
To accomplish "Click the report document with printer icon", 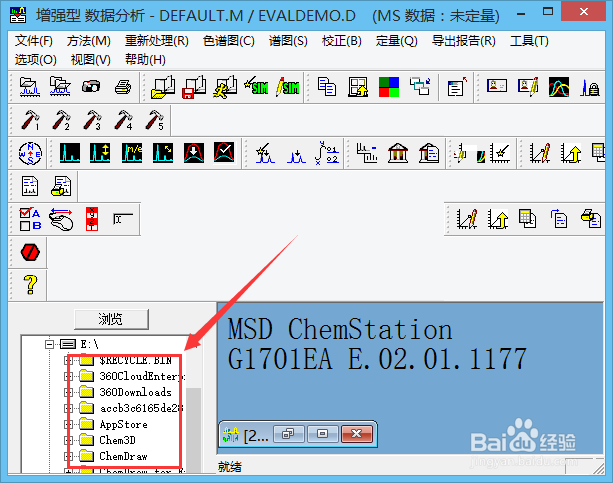I will pos(61,186).
